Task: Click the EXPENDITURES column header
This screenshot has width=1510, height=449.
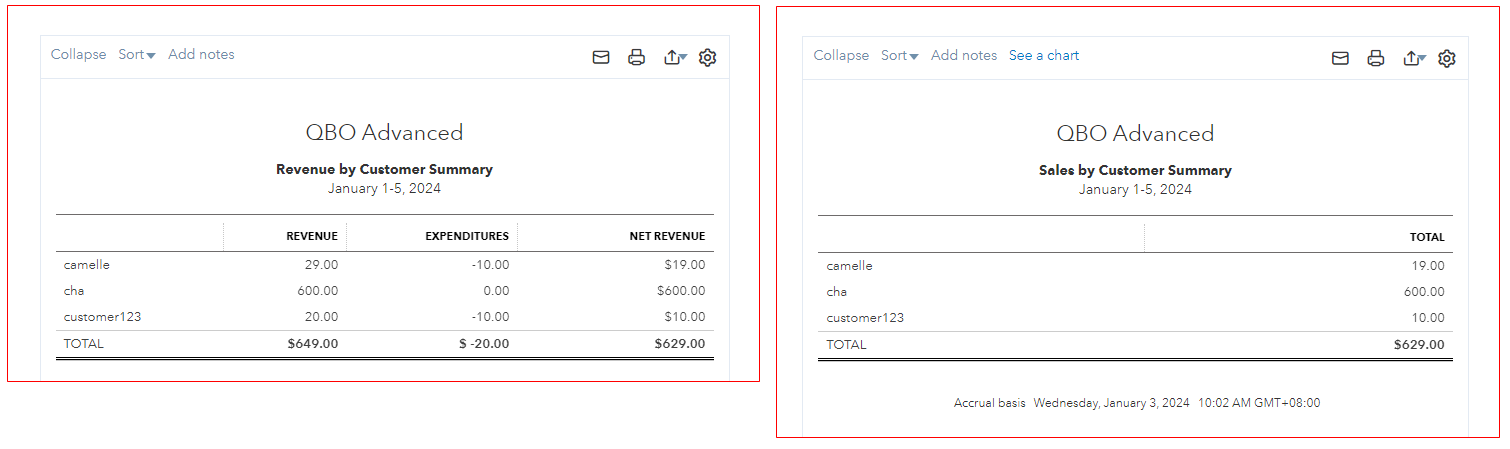Action: pos(466,236)
